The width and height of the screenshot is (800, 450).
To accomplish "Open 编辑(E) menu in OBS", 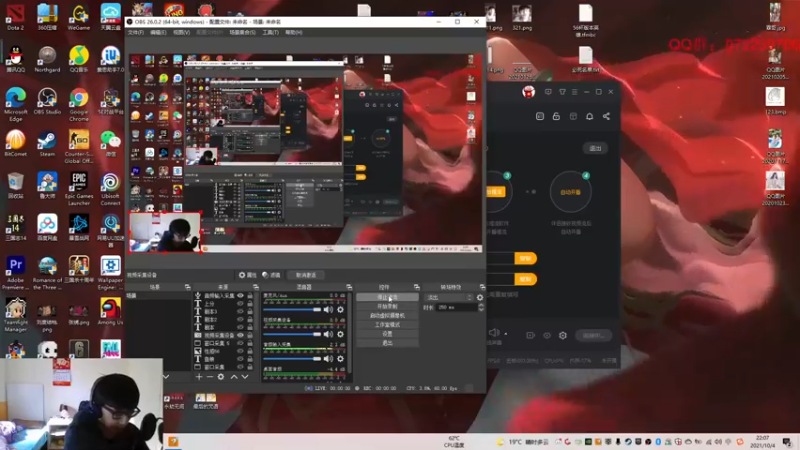I will (158, 32).
